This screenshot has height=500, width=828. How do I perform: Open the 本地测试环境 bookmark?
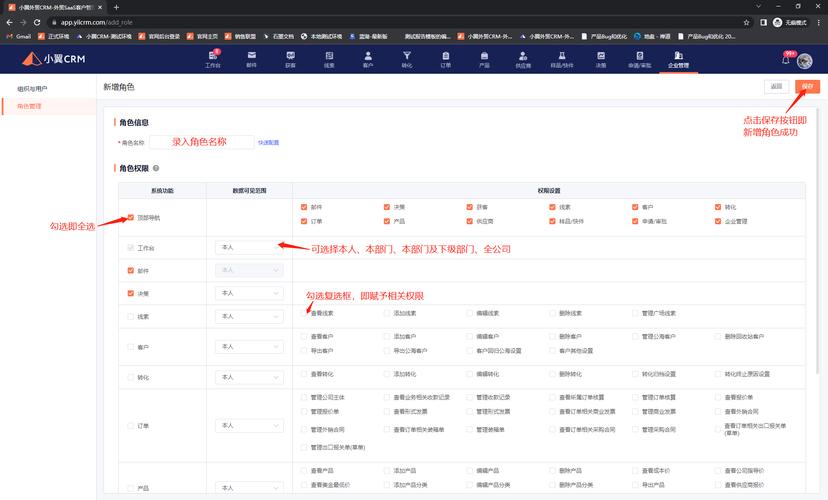pyautogui.click(x=322, y=36)
